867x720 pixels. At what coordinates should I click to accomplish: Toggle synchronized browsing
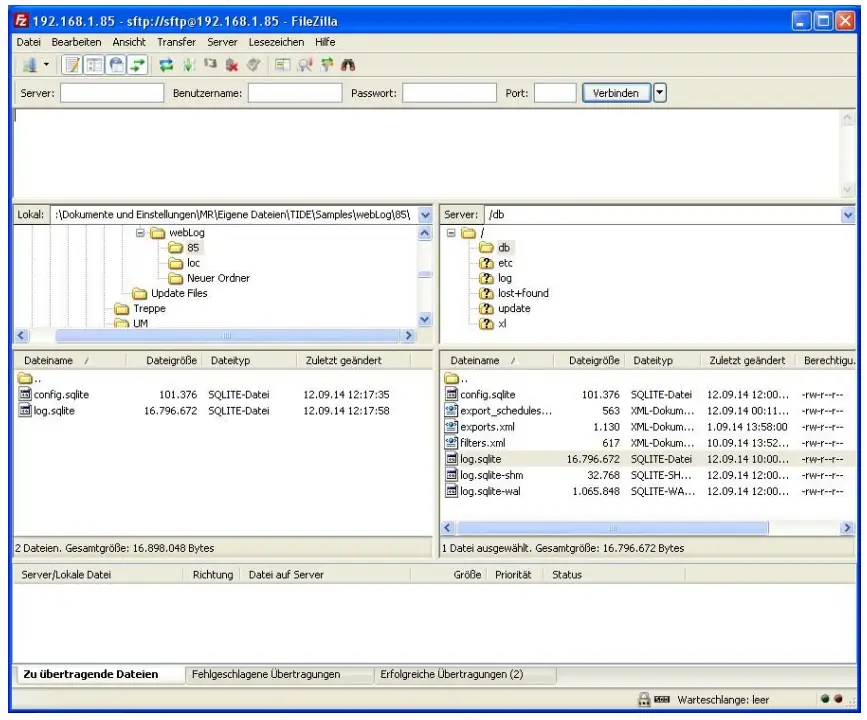pyautogui.click(x=324, y=66)
